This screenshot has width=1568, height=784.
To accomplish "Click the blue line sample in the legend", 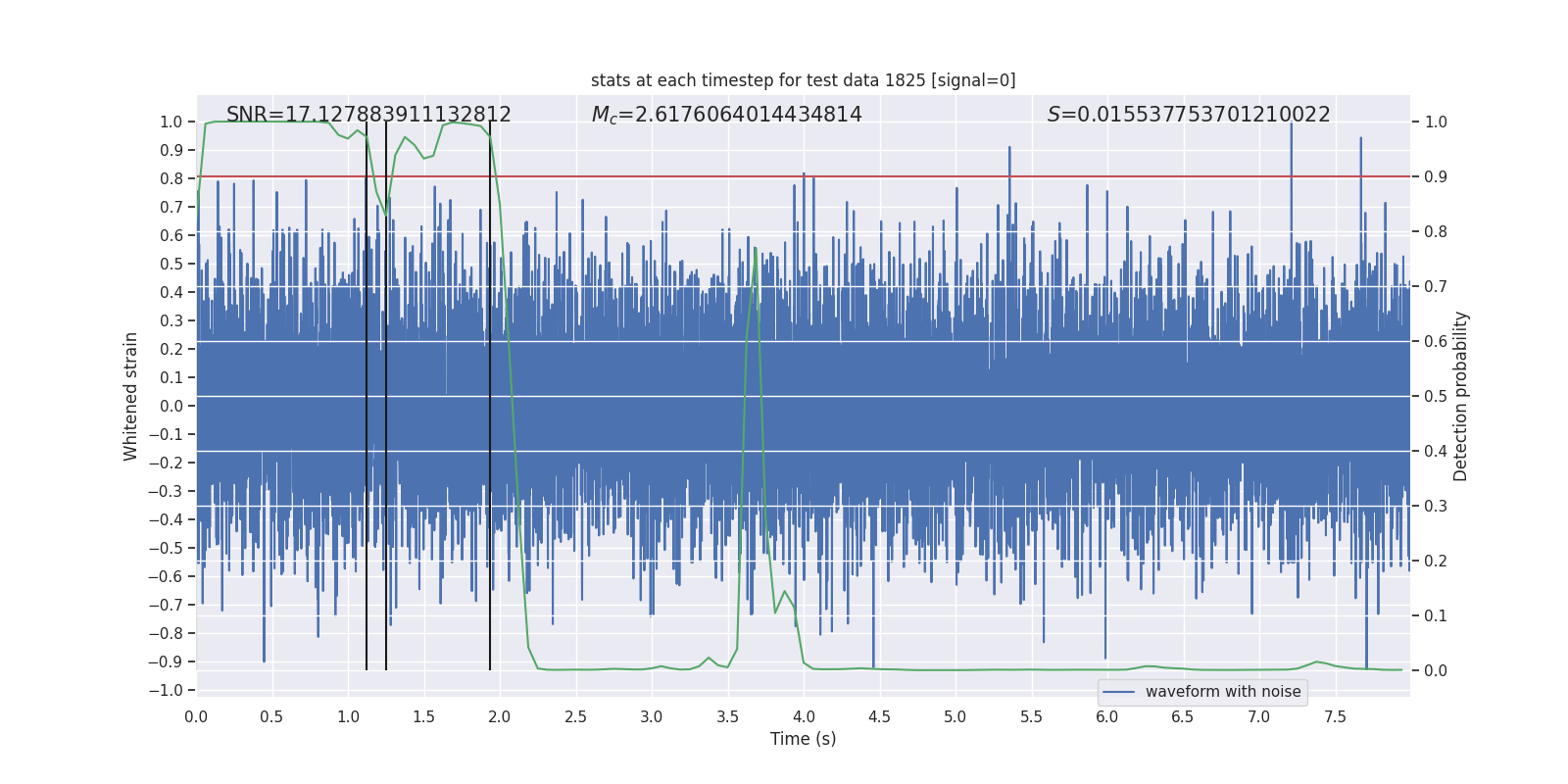I will [x=1119, y=692].
